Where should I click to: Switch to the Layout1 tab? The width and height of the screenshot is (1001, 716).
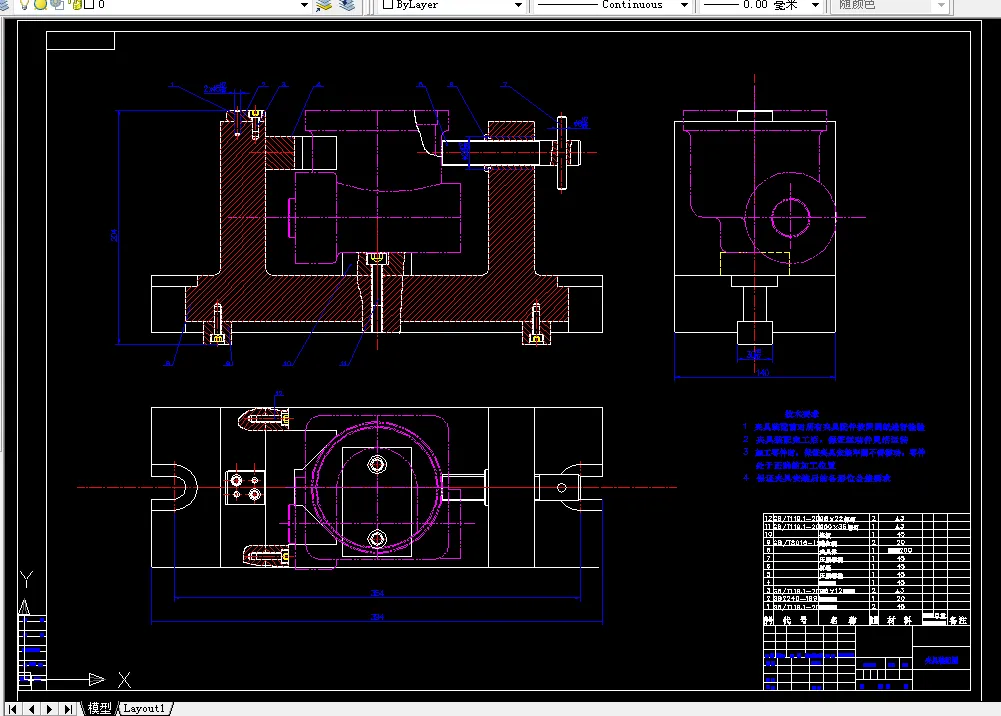(144, 708)
